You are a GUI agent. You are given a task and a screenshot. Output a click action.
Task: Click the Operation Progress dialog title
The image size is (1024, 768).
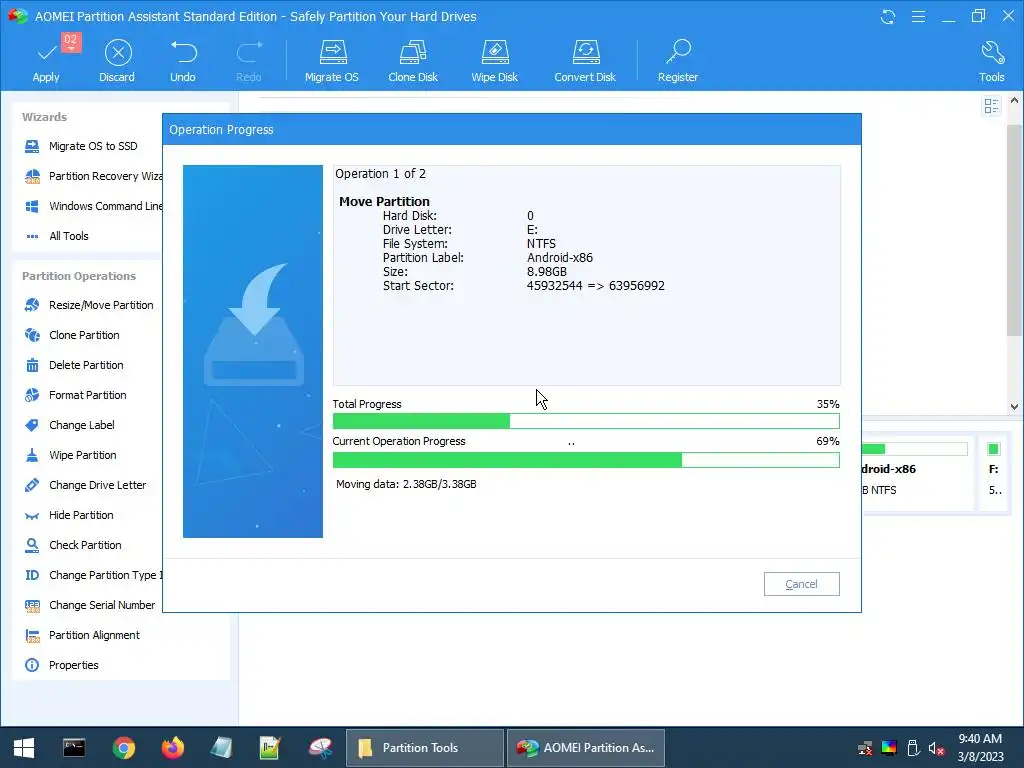[221, 129]
